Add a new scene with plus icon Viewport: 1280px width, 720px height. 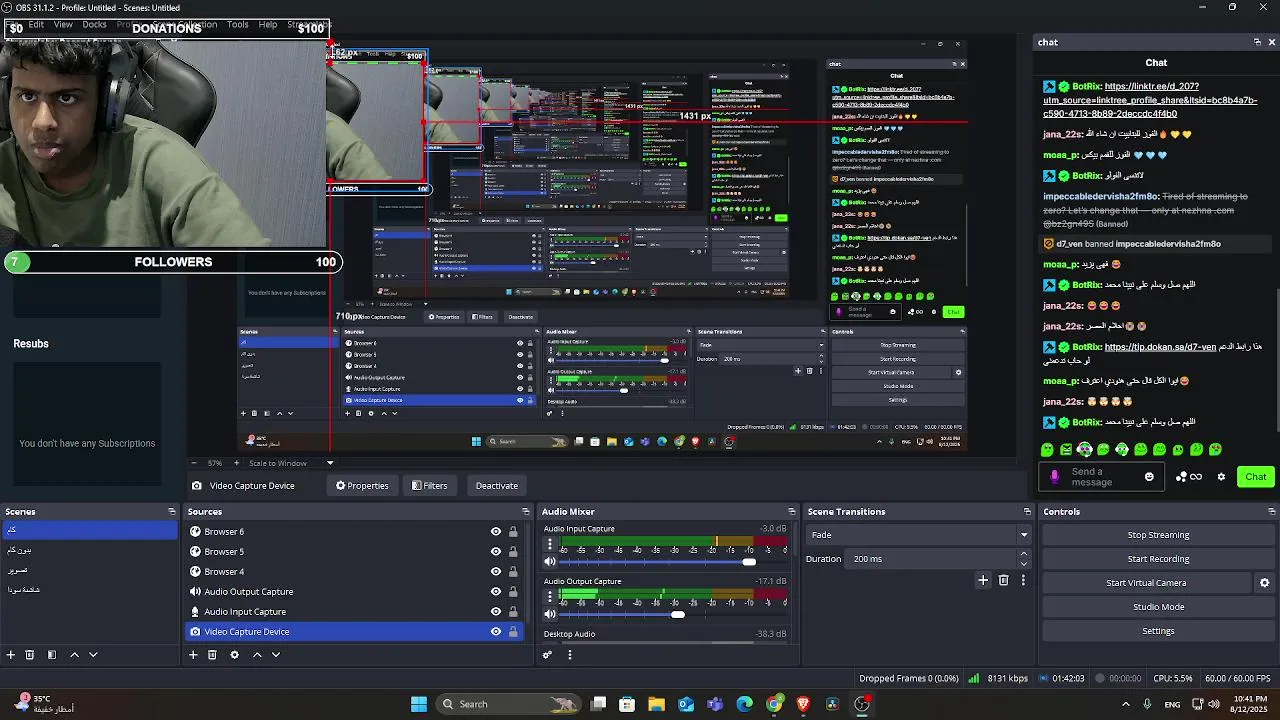pyautogui.click(x=11, y=655)
